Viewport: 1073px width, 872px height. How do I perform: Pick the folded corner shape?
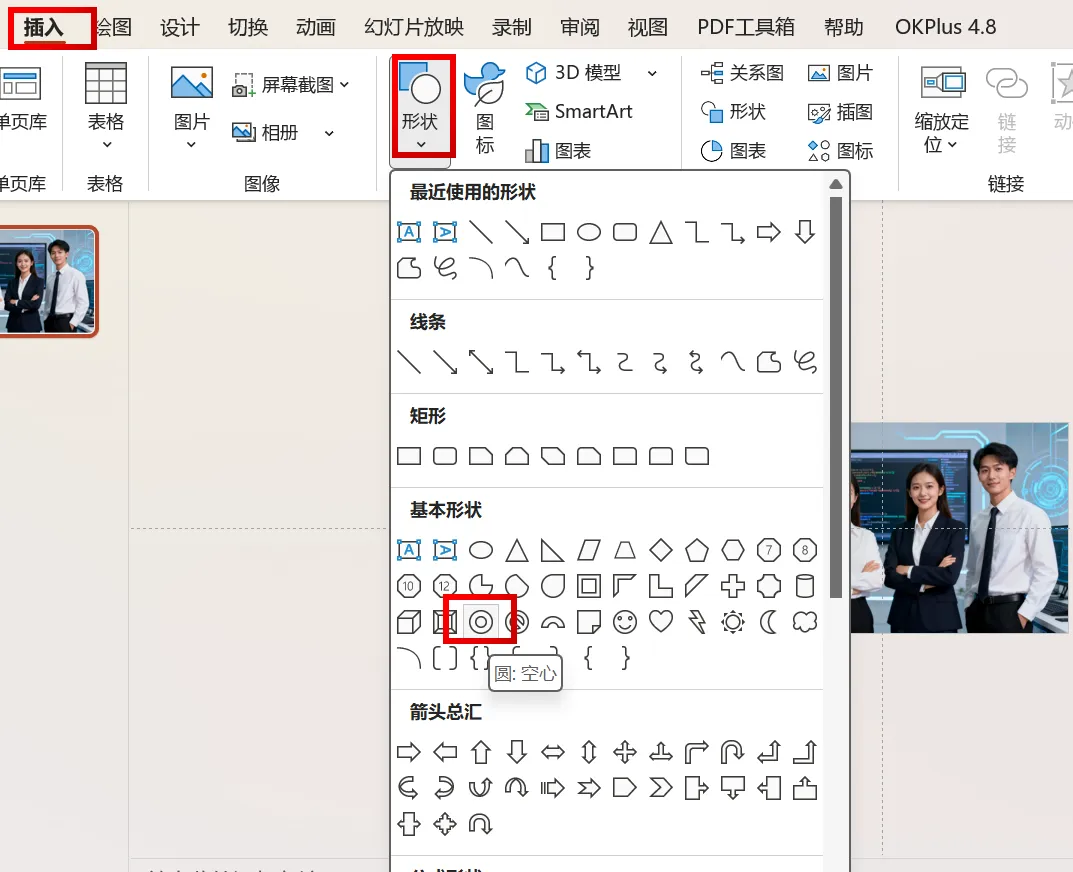coord(589,621)
